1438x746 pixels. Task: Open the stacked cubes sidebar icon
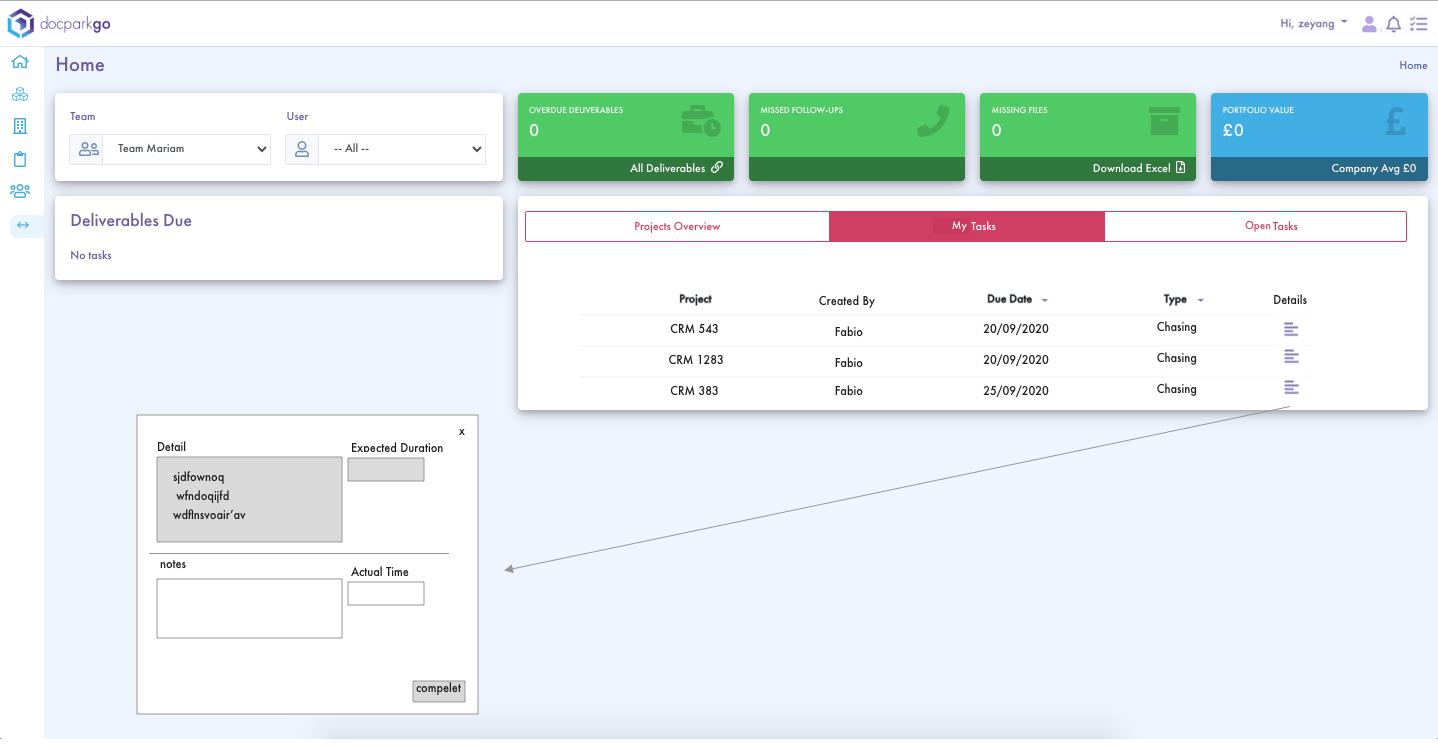coord(20,95)
